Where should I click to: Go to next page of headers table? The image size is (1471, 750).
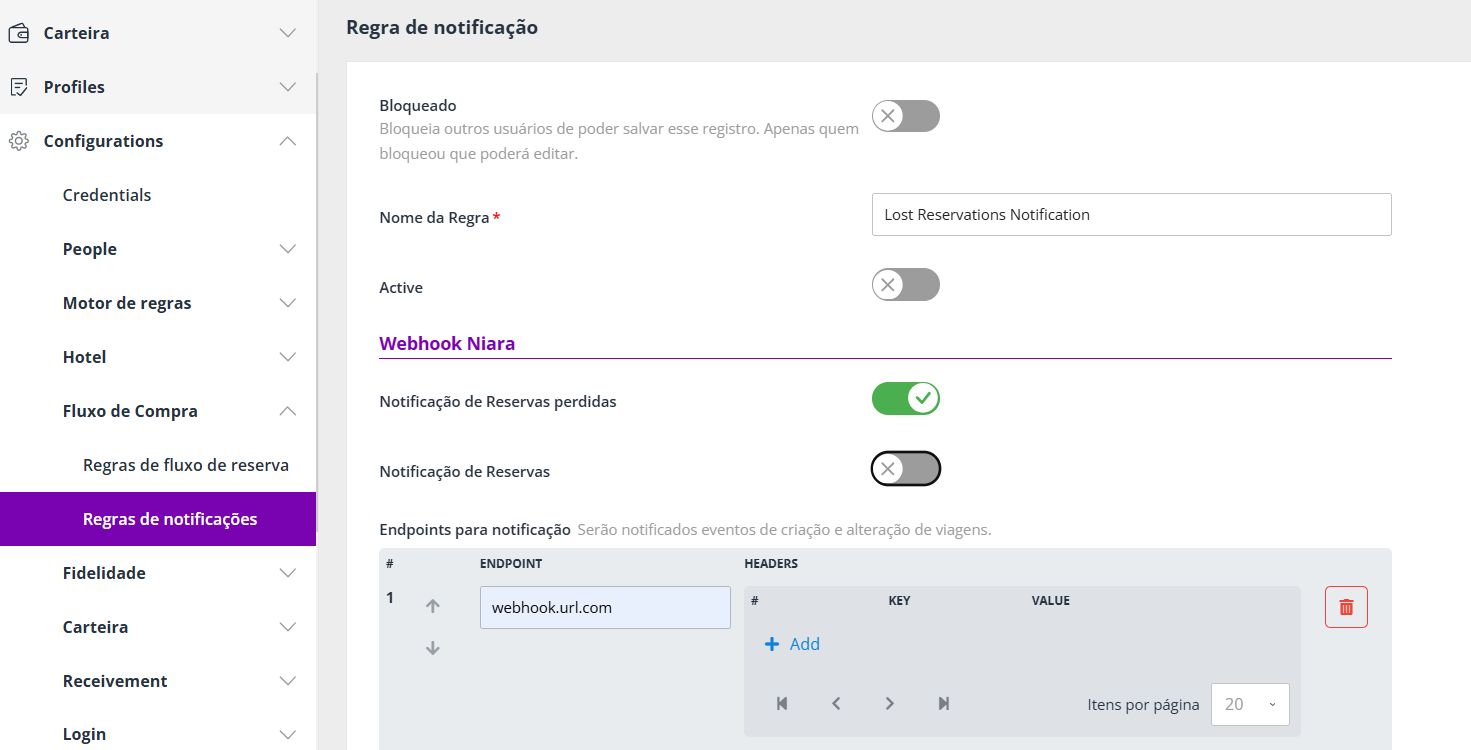point(890,704)
